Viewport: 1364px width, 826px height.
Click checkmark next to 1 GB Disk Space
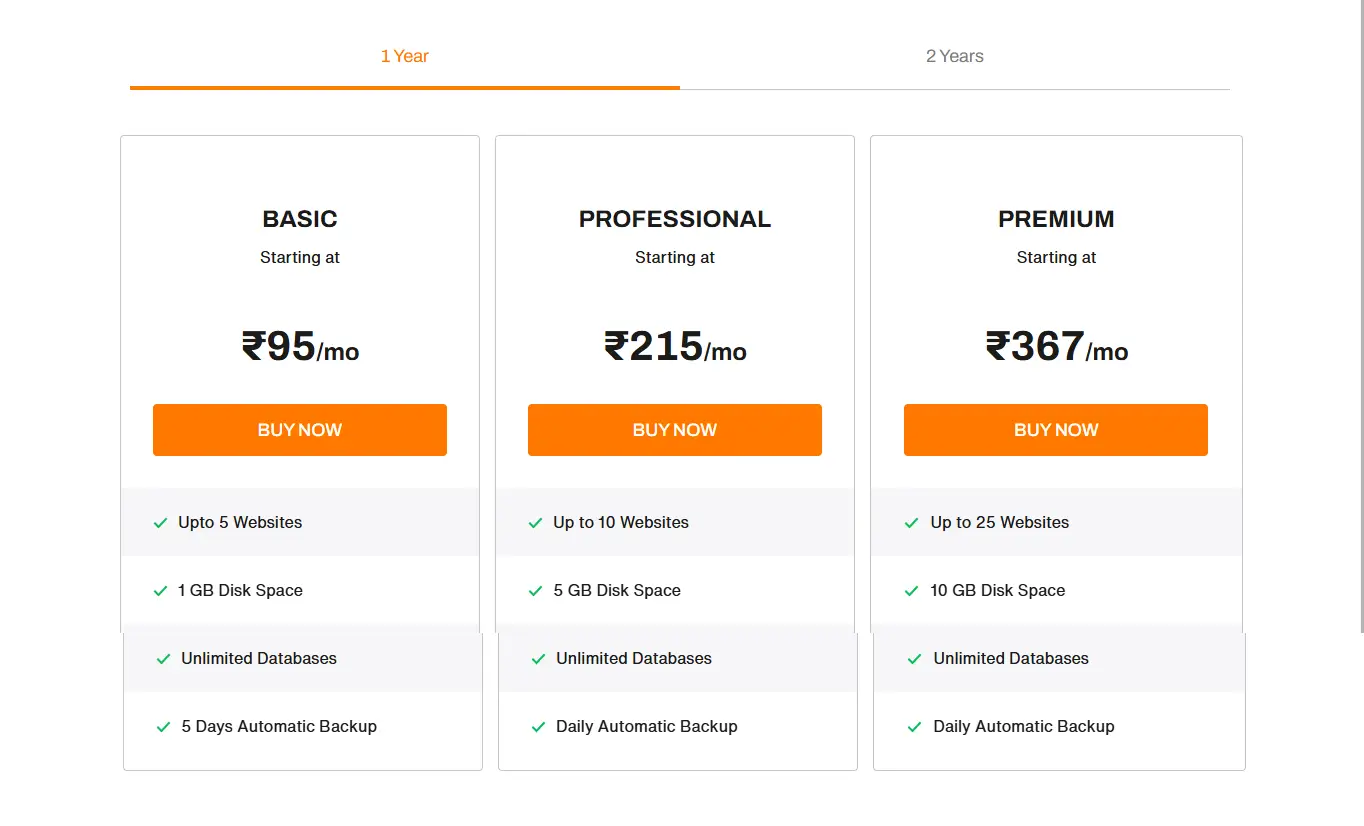tap(160, 591)
